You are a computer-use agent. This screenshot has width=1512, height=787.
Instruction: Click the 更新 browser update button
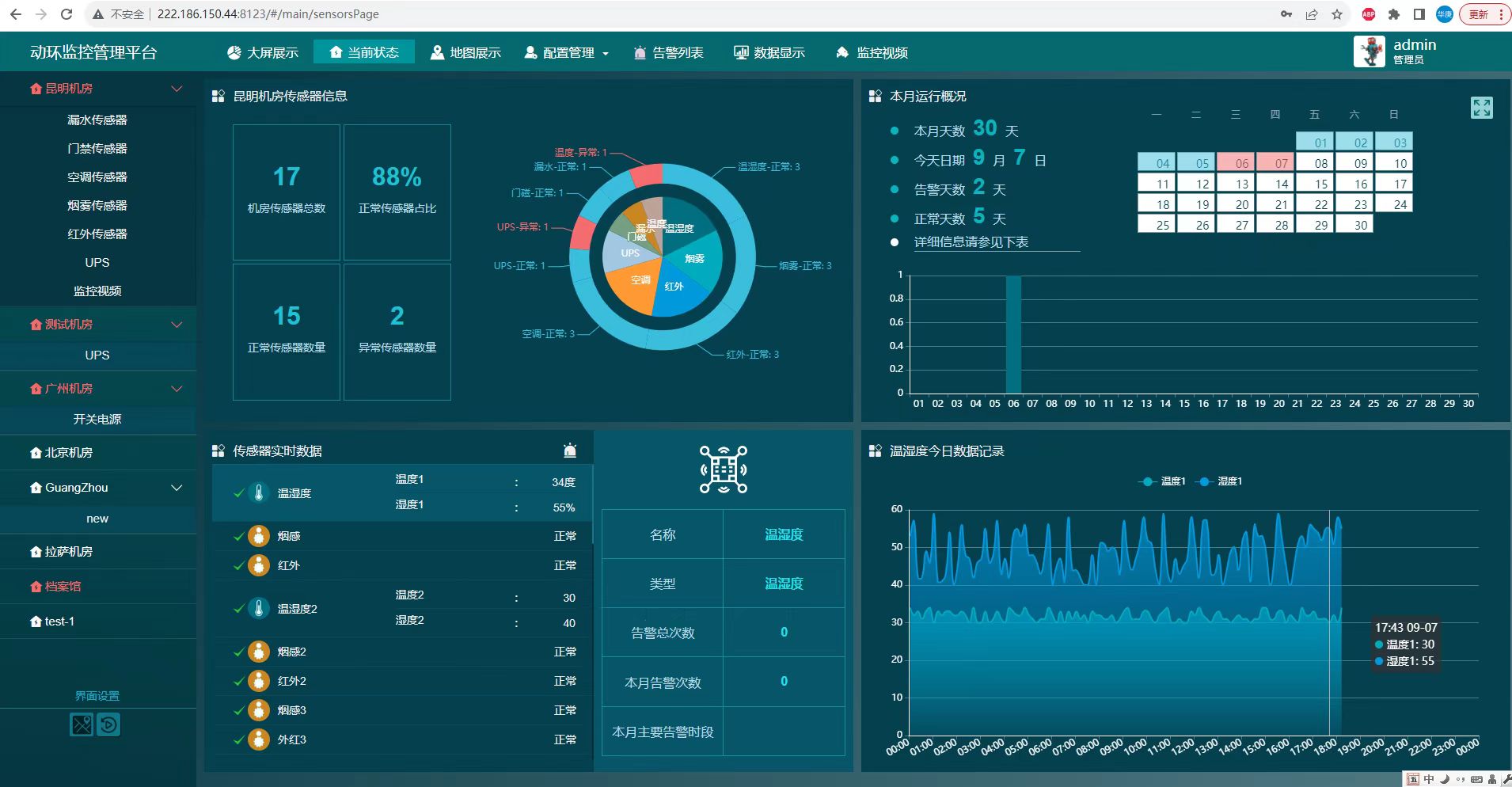(1483, 14)
